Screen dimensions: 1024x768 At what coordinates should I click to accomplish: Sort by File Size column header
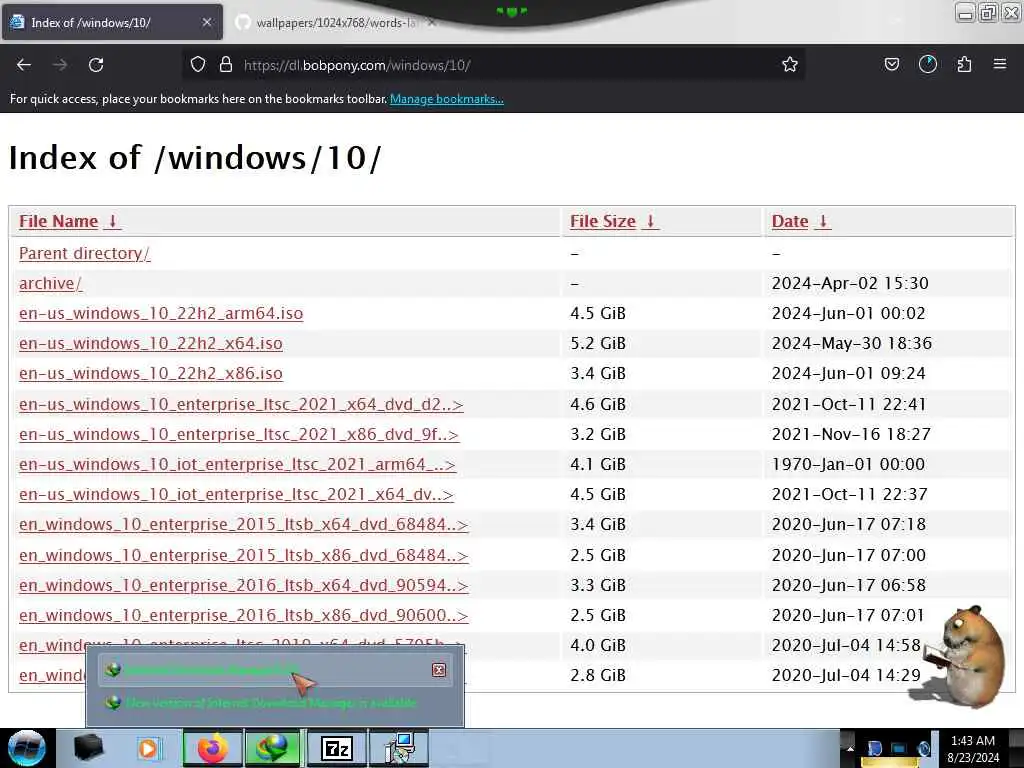[x=614, y=221]
